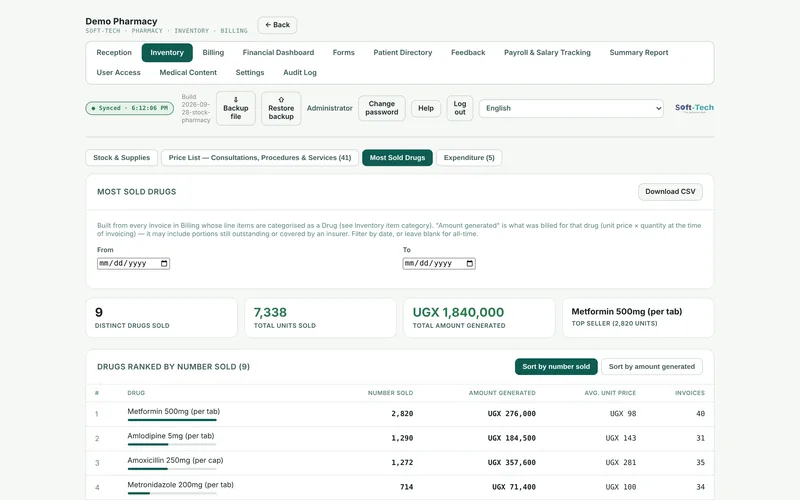Open Price List Consultations subtab
Viewport: 800px width, 500px height.
click(260, 158)
